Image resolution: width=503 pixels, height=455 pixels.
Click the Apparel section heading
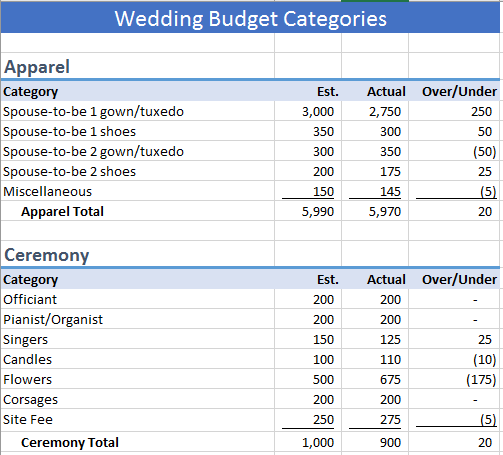(x=37, y=67)
